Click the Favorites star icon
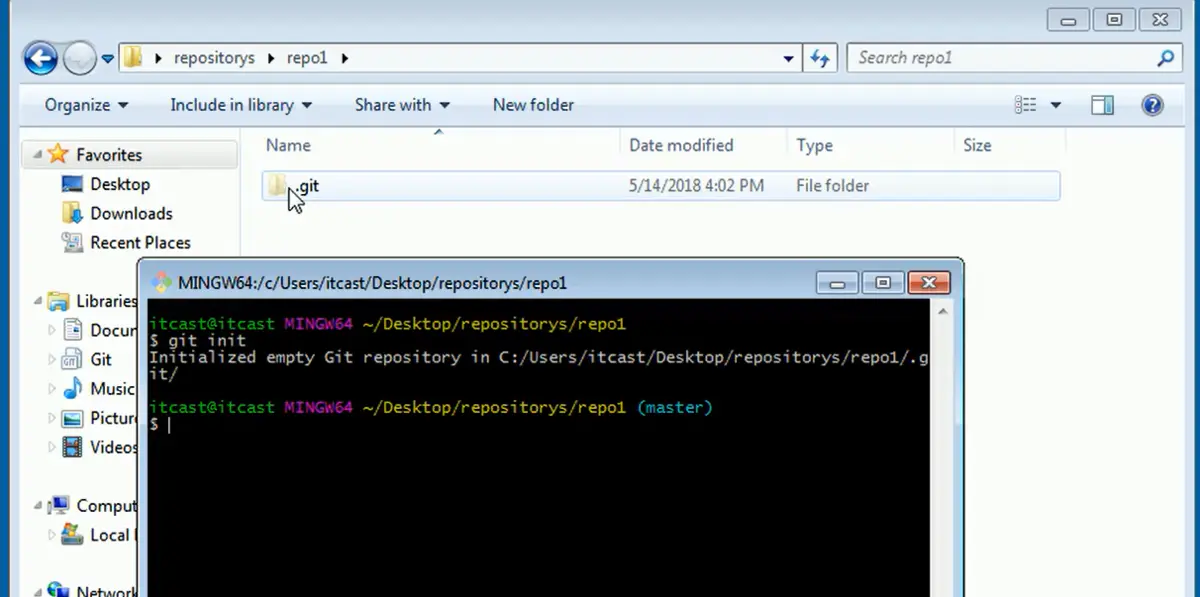 click(58, 154)
